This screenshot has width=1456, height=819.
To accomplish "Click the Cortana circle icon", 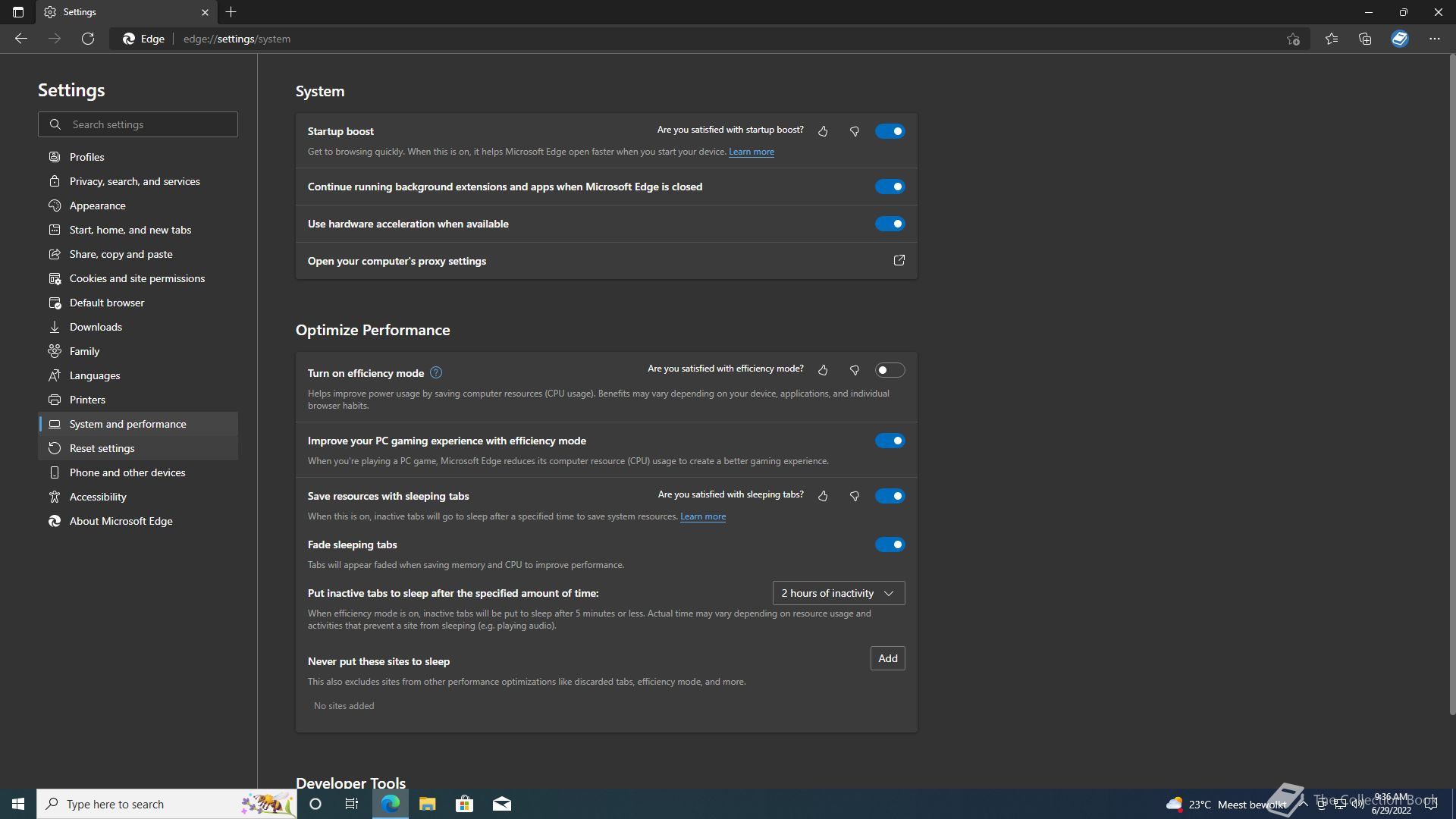I will (x=315, y=804).
